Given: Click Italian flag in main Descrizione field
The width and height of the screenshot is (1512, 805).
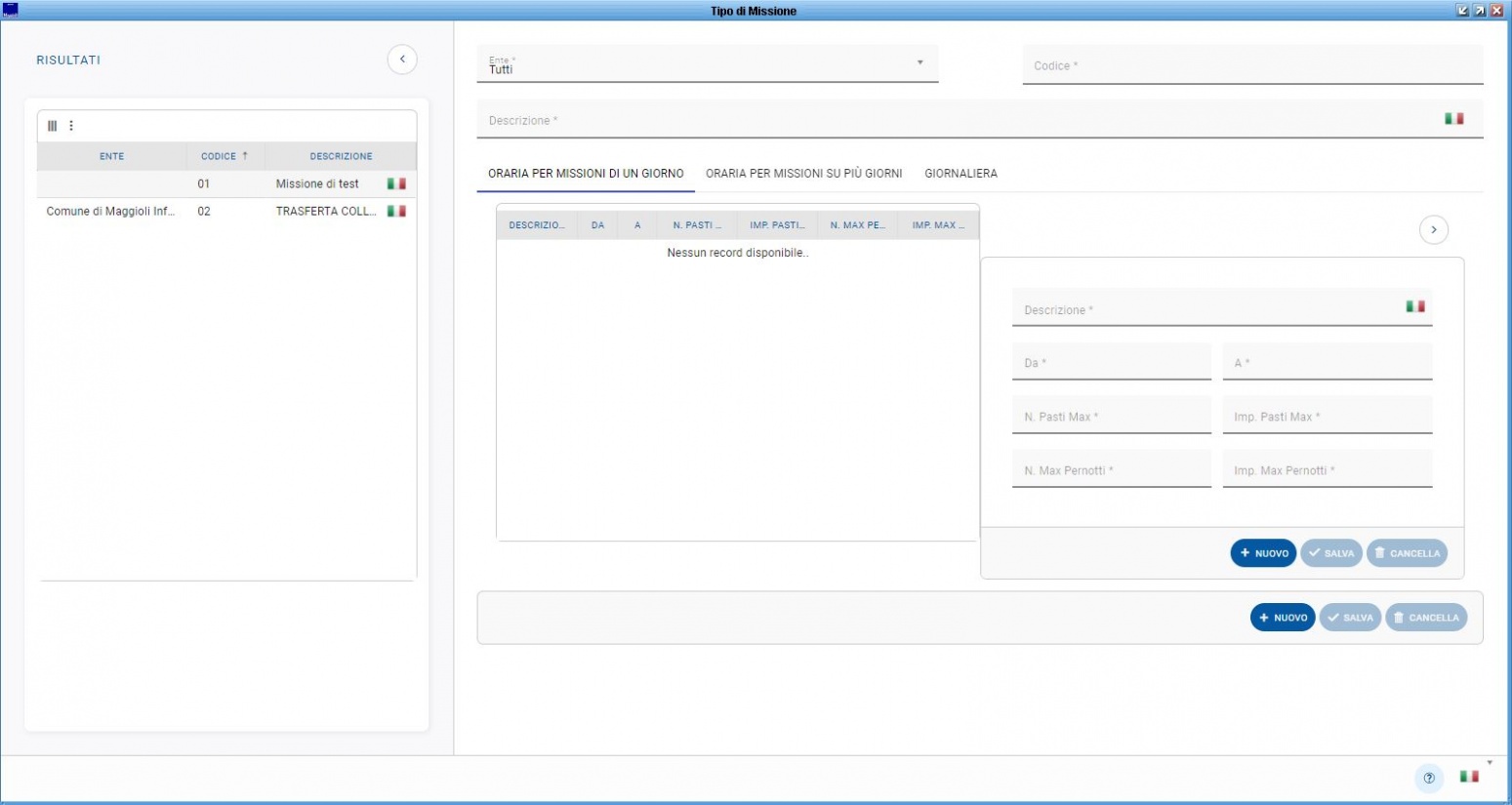Looking at the screenshot, I should [x=1453, y=119].
